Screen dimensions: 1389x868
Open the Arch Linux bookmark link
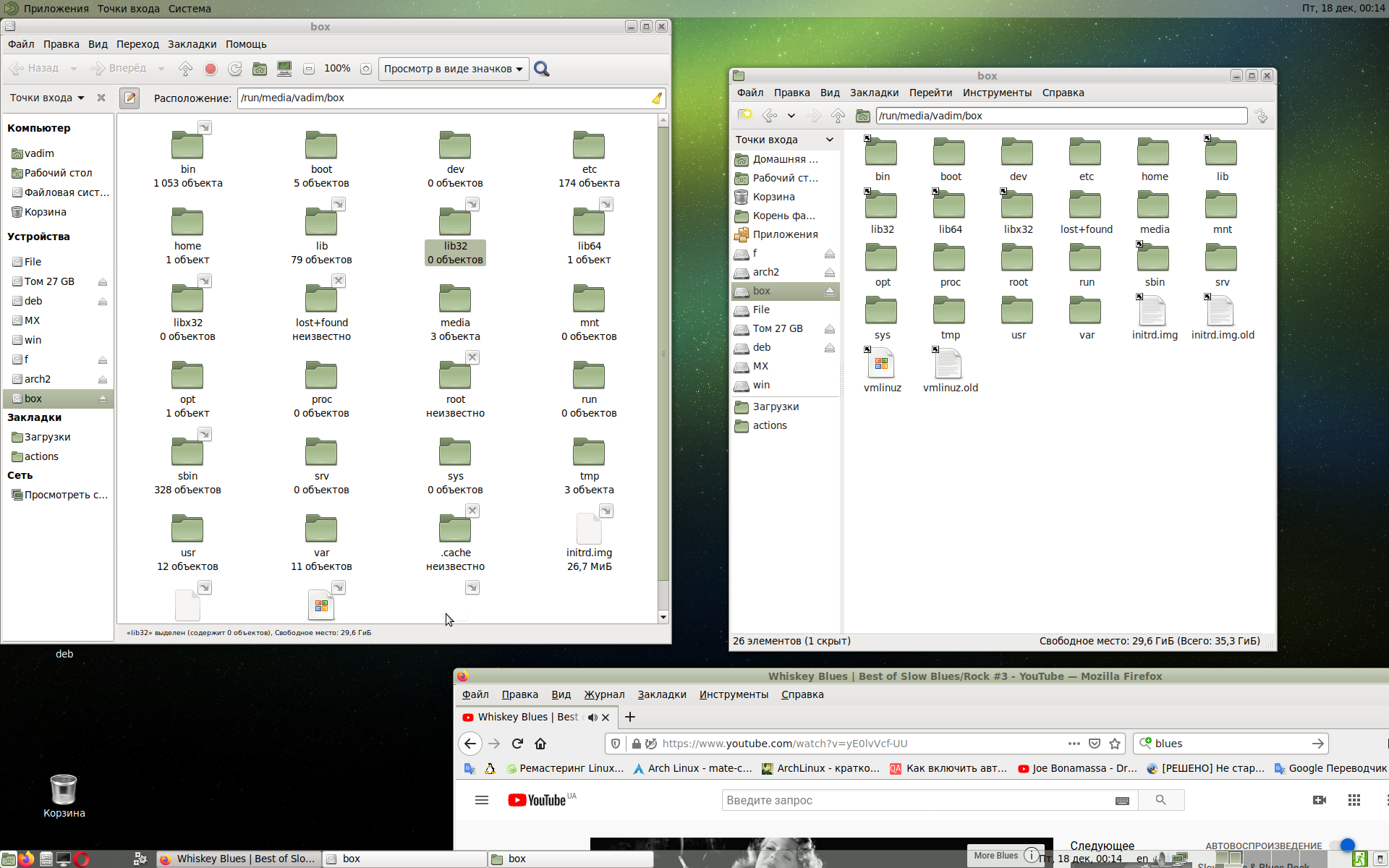[x=692, y=768]
